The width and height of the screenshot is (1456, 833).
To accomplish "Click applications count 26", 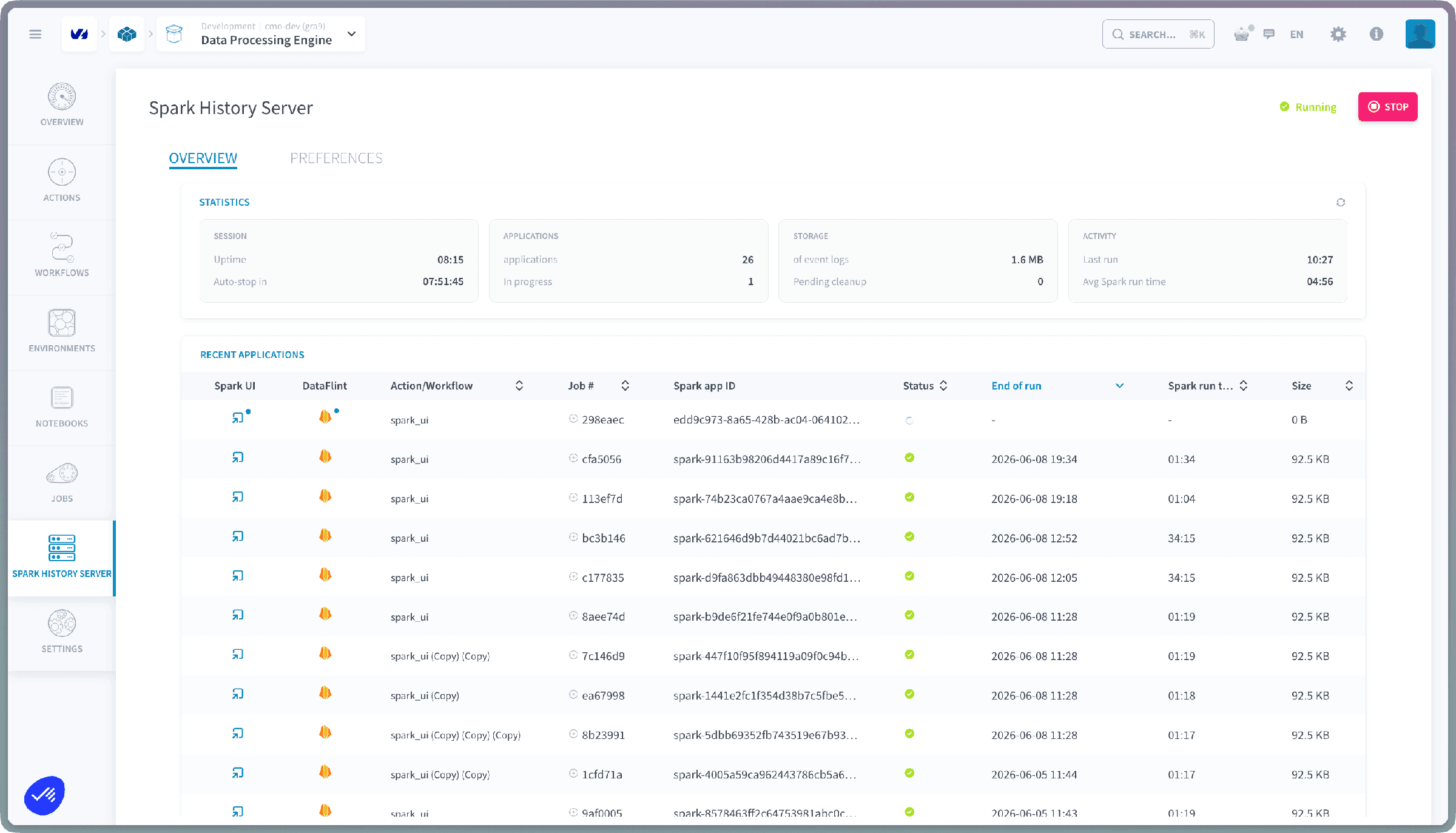I will tap(747, 260).
